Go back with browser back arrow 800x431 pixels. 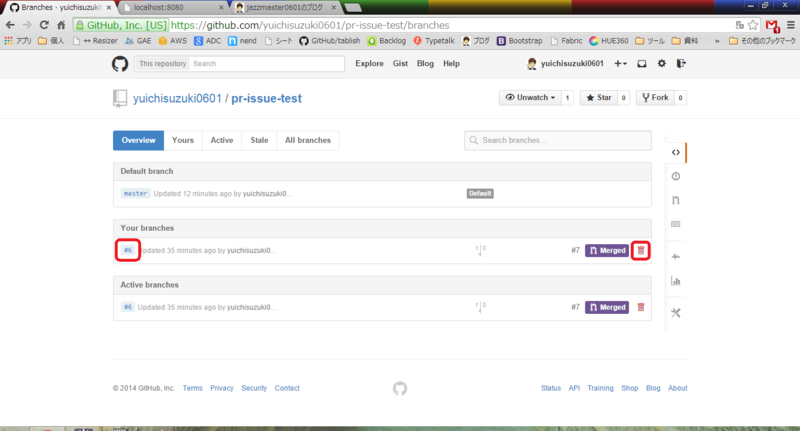(10, 25)
